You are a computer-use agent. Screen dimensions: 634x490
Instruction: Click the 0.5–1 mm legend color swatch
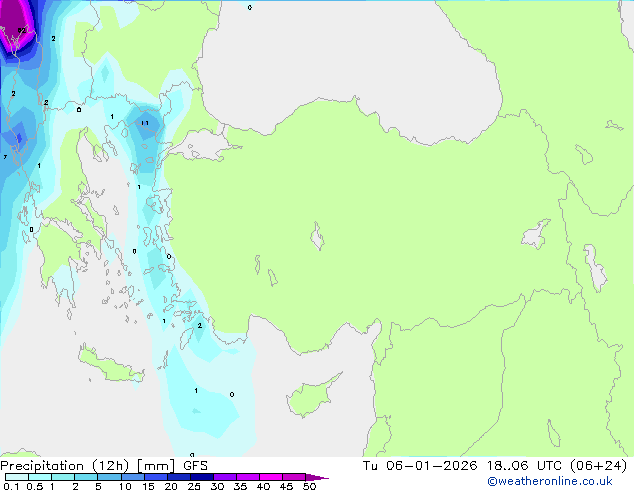[40, 477]
